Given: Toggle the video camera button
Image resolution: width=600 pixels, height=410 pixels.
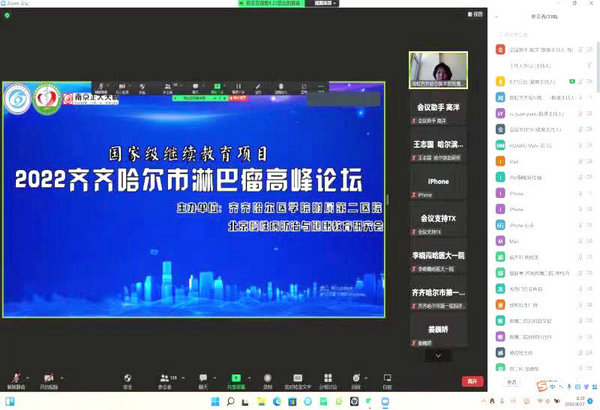Looking at the screenshot, I should click(49, 378).
